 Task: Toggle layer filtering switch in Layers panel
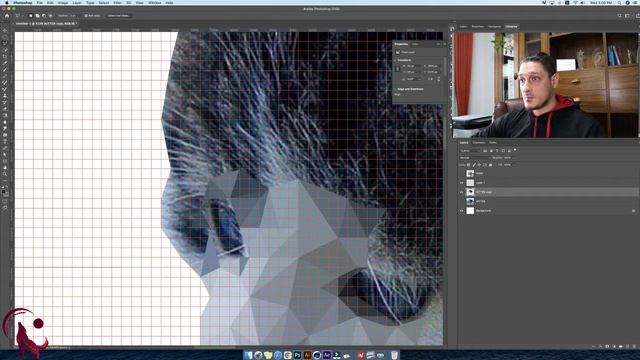click(x=515, y=150)
